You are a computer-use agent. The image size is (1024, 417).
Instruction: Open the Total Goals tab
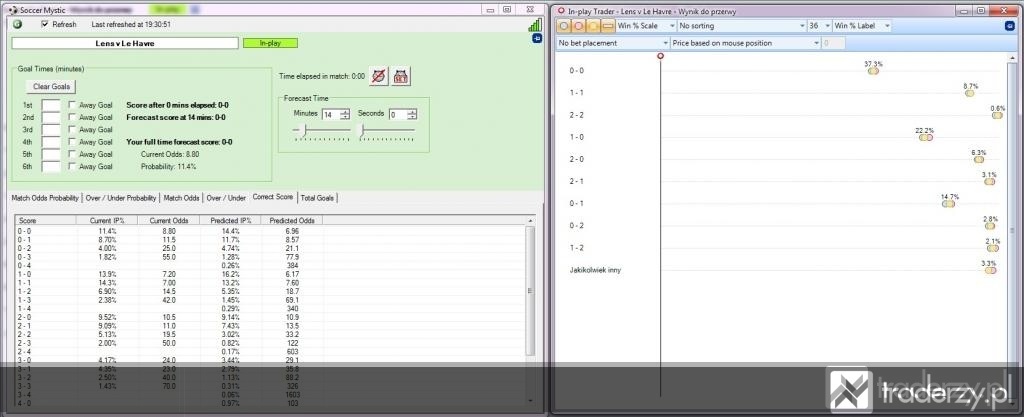coord(317,198)
